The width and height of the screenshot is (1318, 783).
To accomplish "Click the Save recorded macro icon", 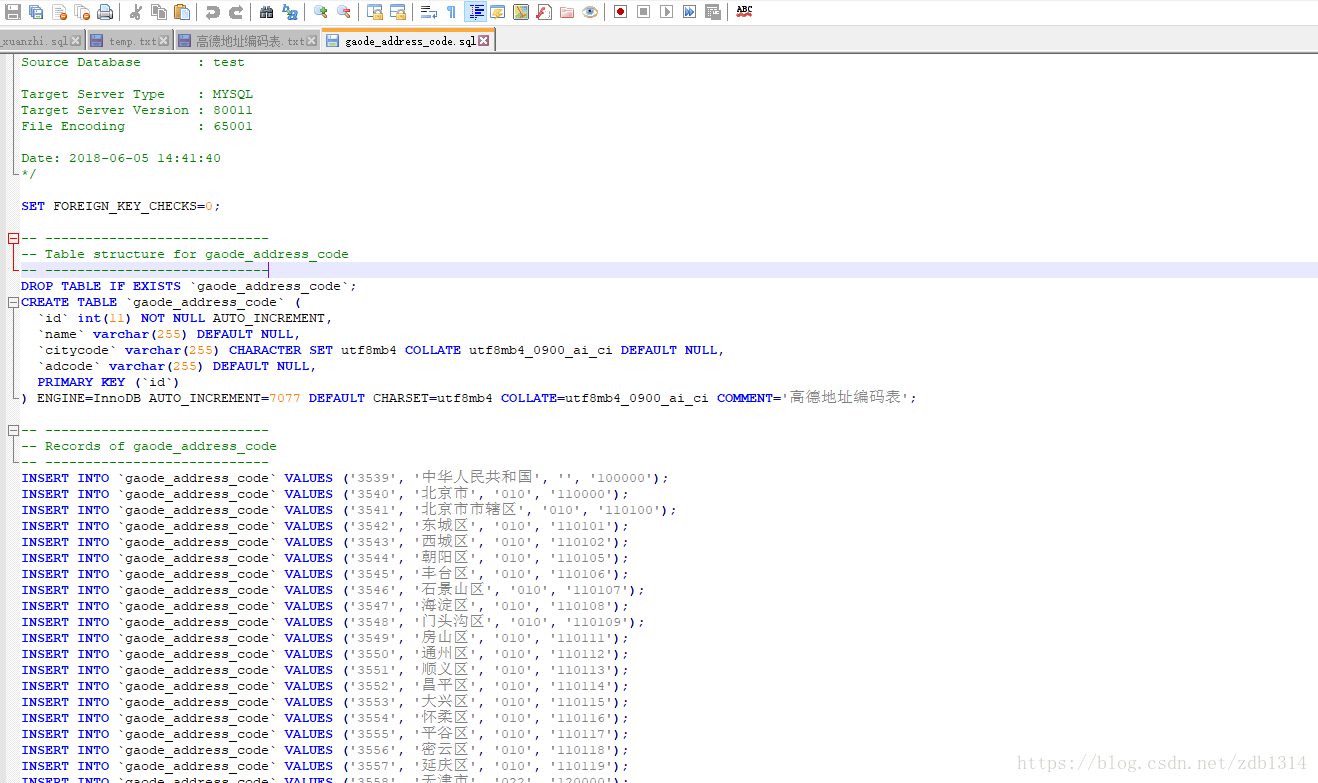I will point(713,12).
